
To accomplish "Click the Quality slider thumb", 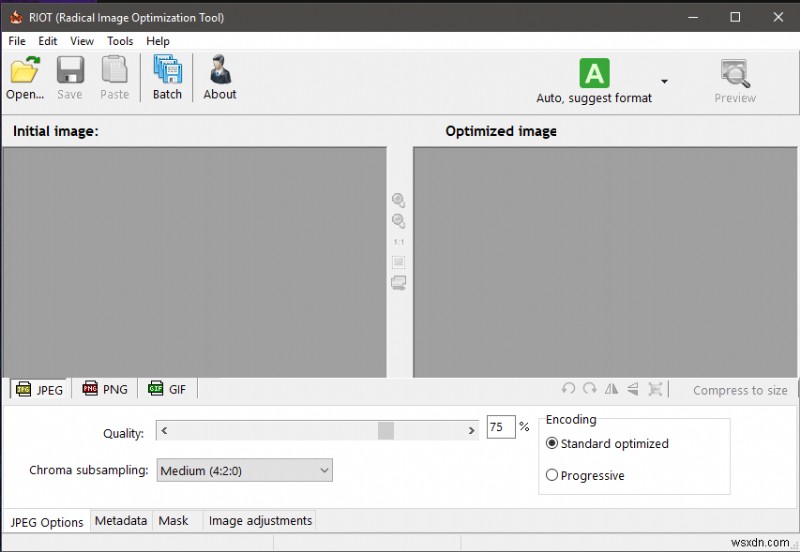I will 386,431.
